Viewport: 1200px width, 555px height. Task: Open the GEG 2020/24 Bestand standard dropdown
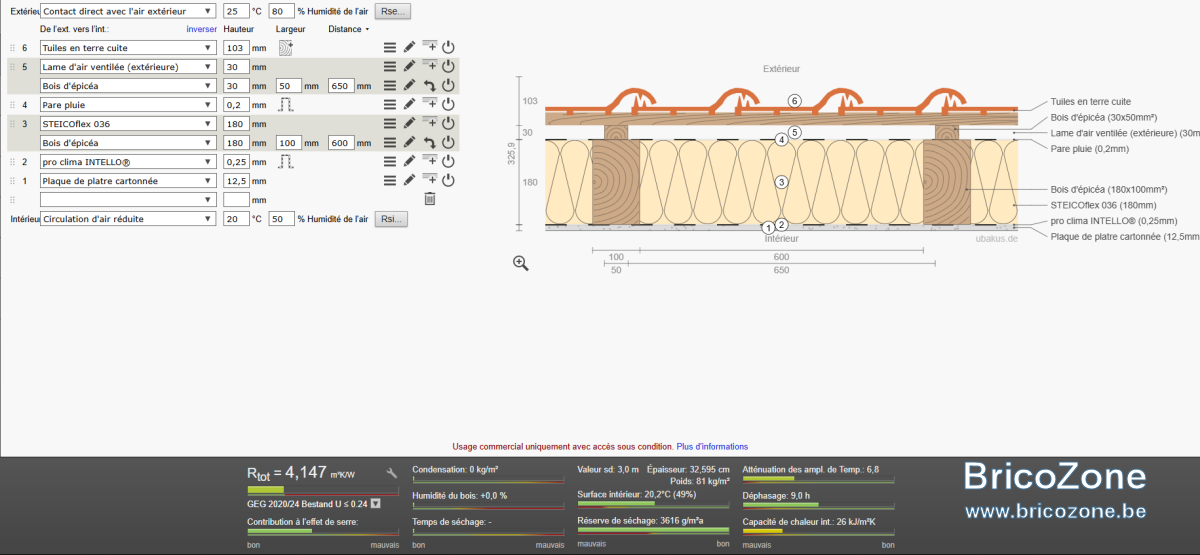coord(375,504)
